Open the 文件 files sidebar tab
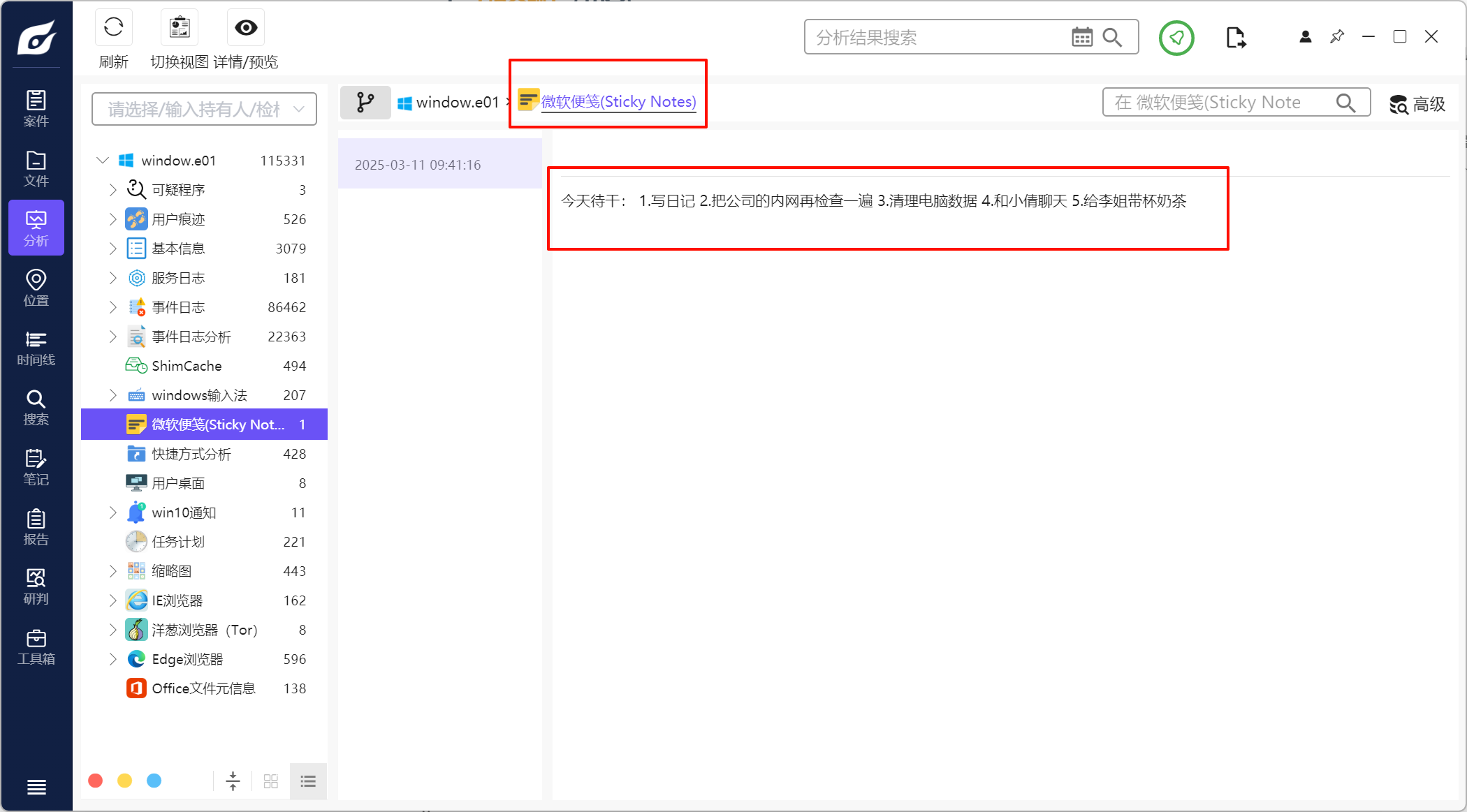Image resolution: width=1467 pixels, height=812 pixels. click(x=36, y=169)
